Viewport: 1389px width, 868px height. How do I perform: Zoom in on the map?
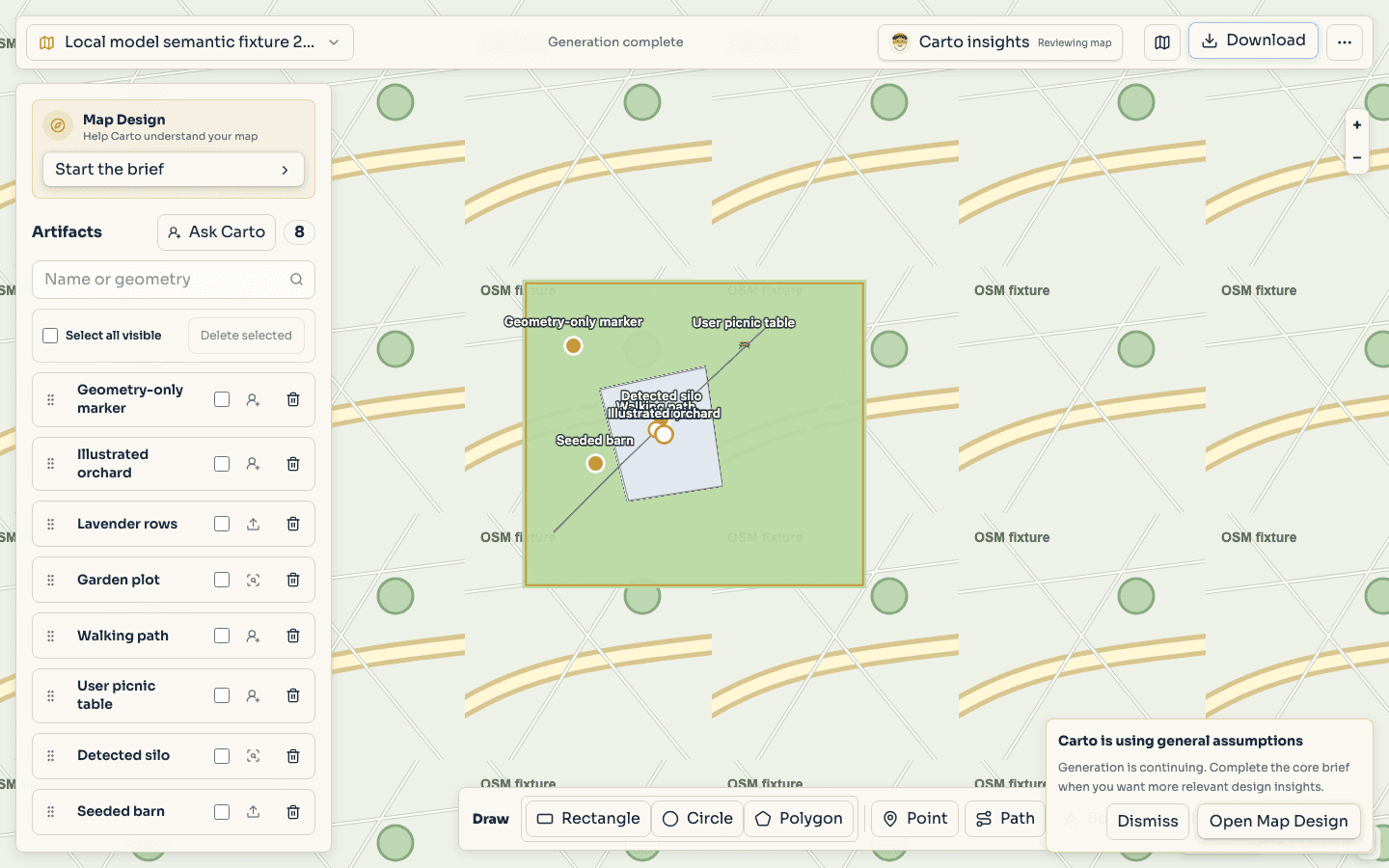click(1357, 125)
